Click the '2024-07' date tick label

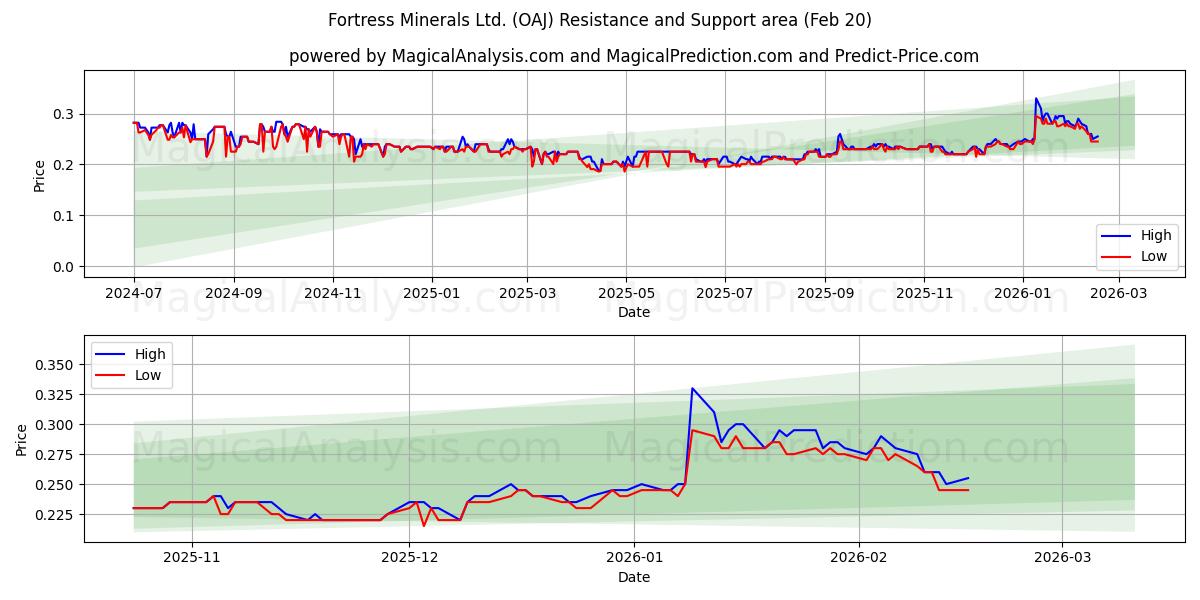[134, 294]
